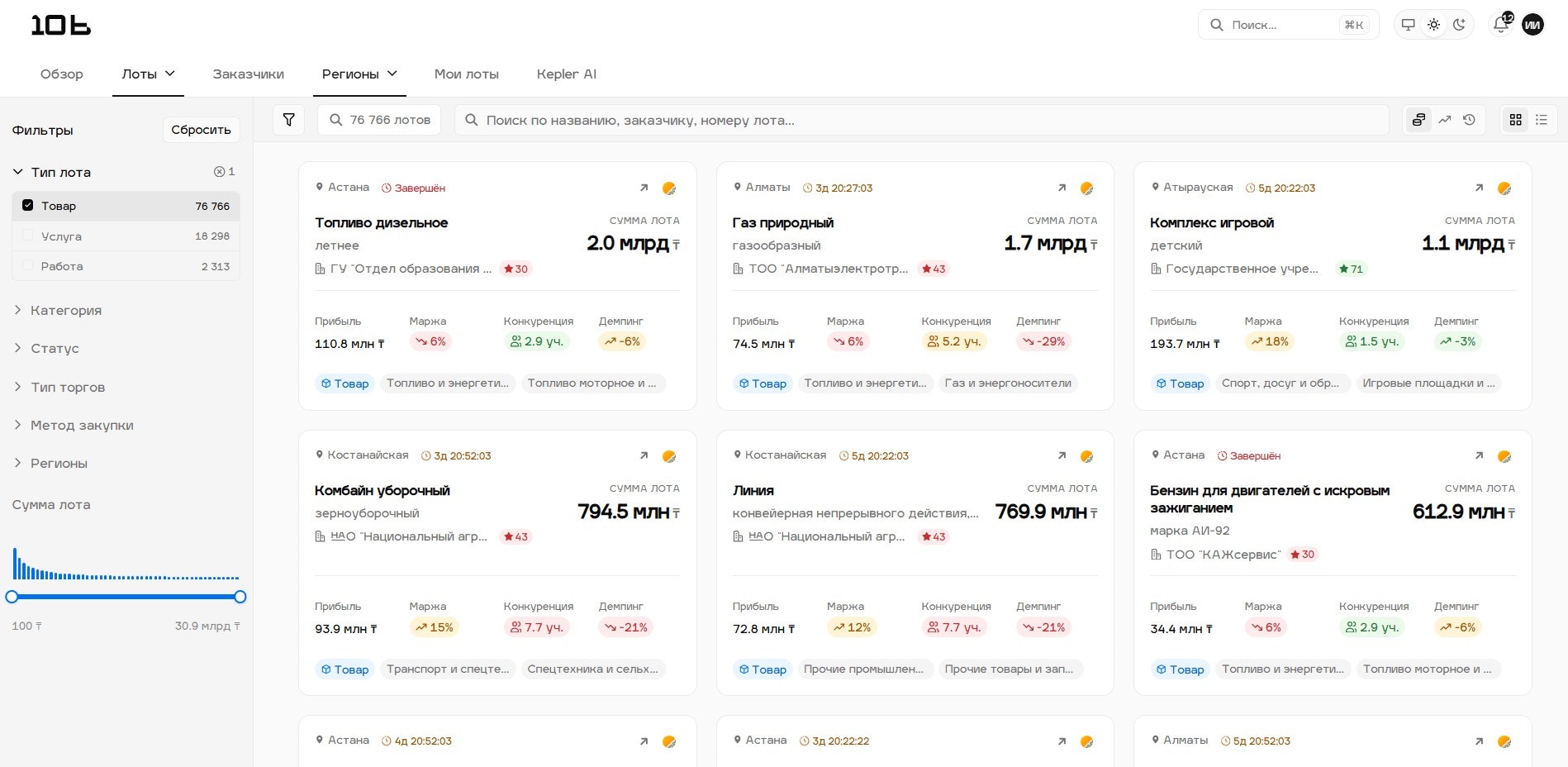This screenshot has height=767, width=1568.
Task: Click the maximum handle of Сумма лота slider
Action: point(240,597)
